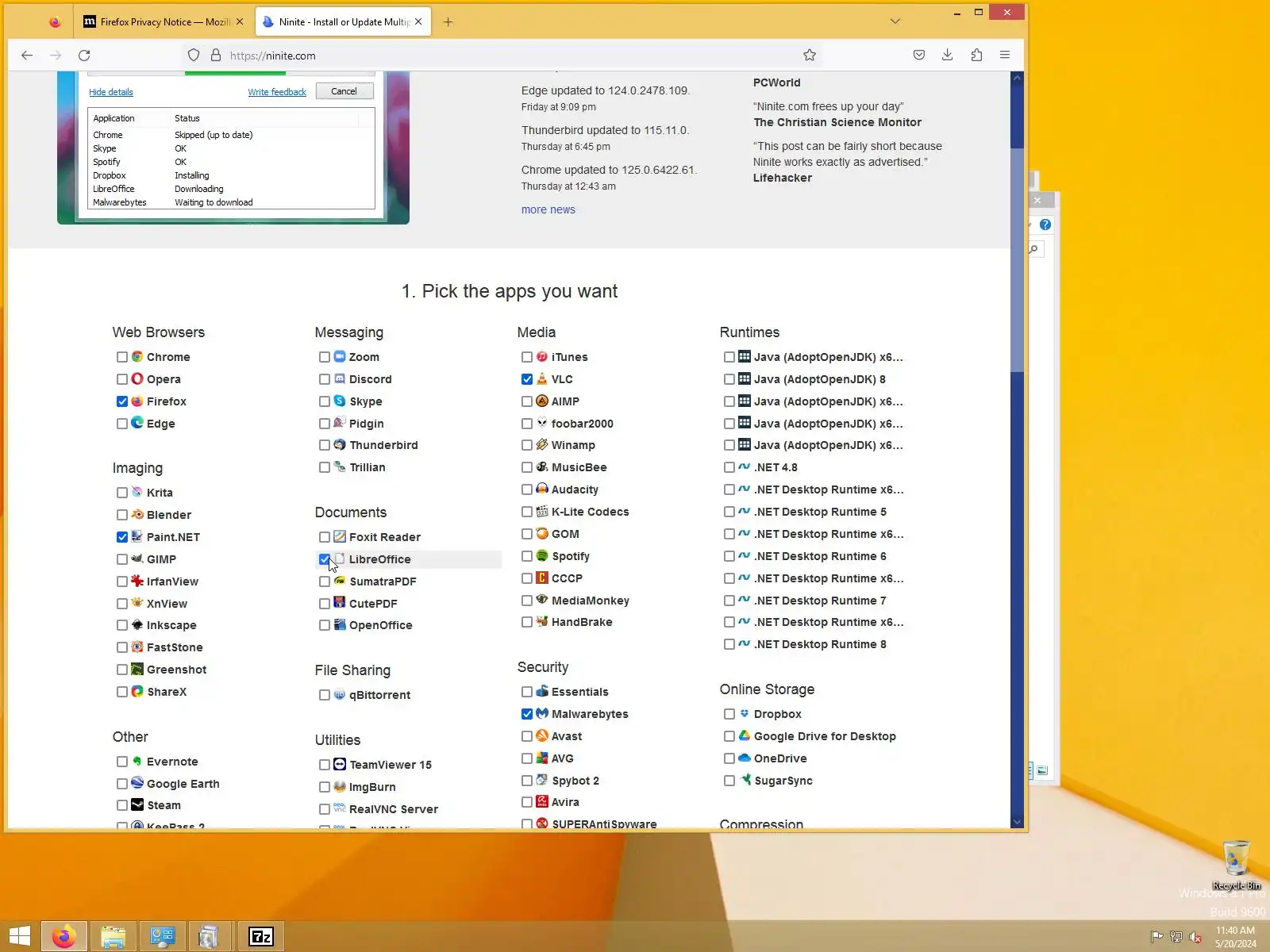Click the Steam app icon
1270x952 pixels.
click(x=137, y=805)
